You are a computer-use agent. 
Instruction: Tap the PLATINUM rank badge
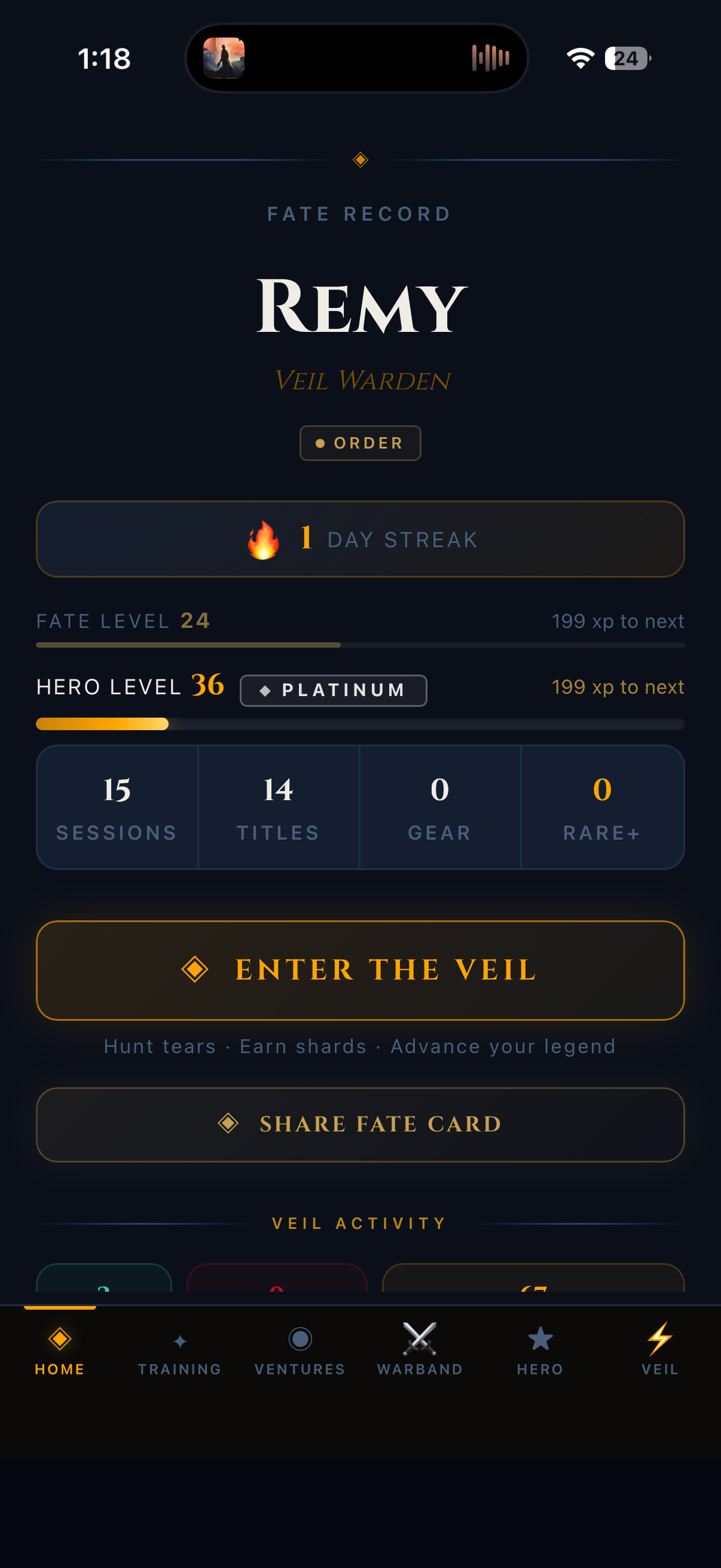[333, 690]
